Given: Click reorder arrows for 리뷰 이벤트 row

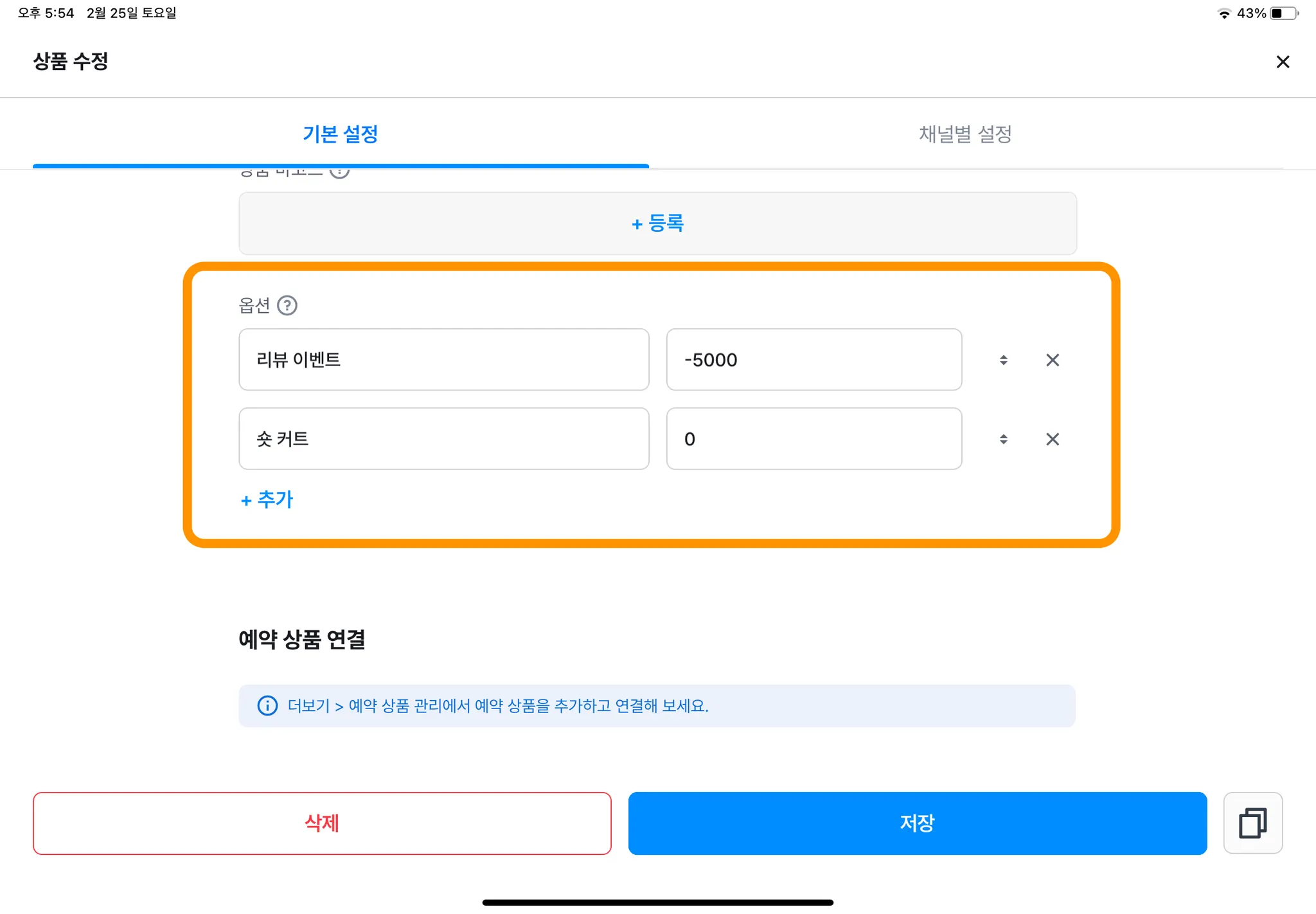Looking at the screenshot, I should [1003, 360].
